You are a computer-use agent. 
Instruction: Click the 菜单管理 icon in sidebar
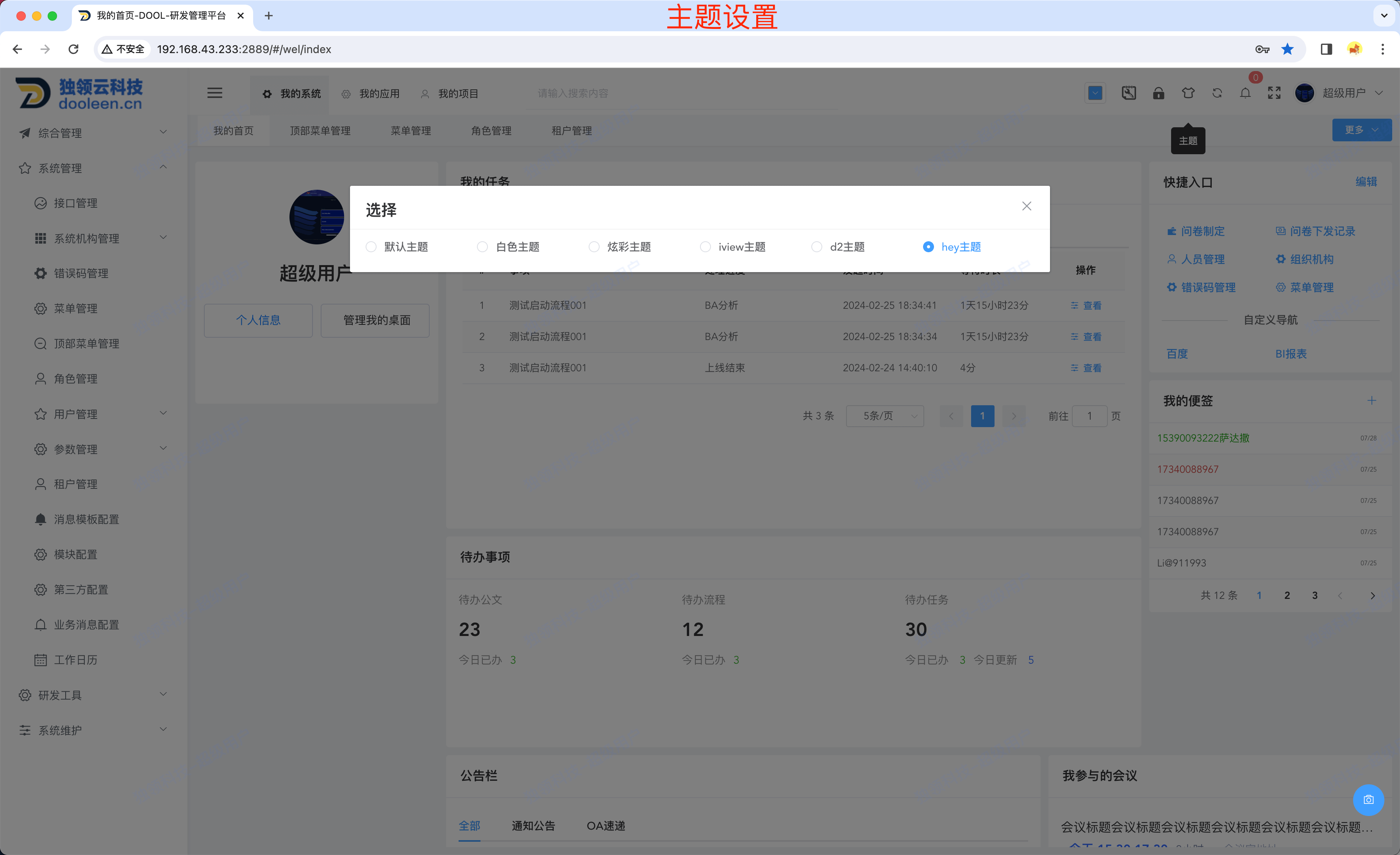click(x=40, y=308)
